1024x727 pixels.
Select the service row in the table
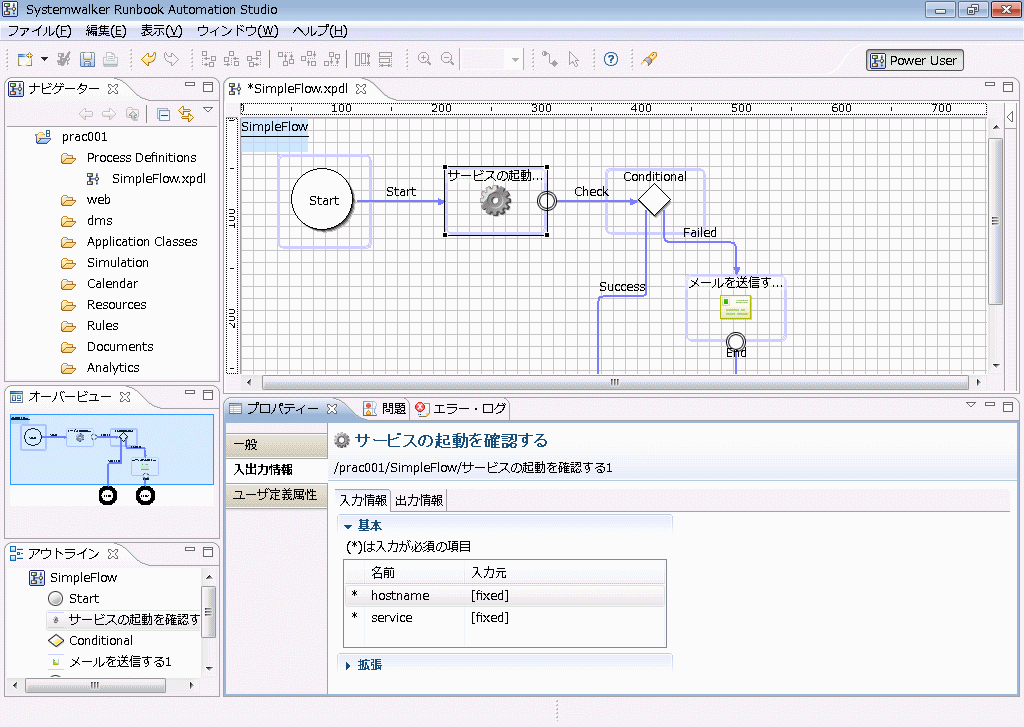[505, 617]
